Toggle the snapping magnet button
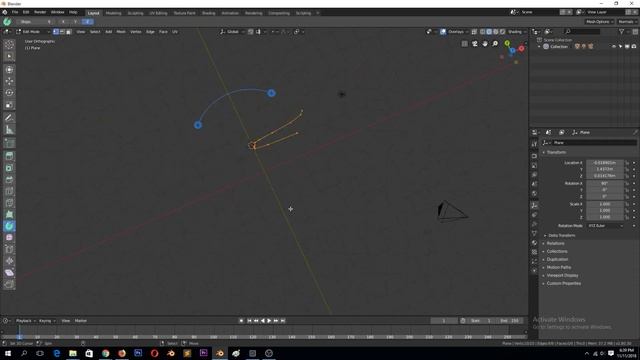 click(251, 31)
